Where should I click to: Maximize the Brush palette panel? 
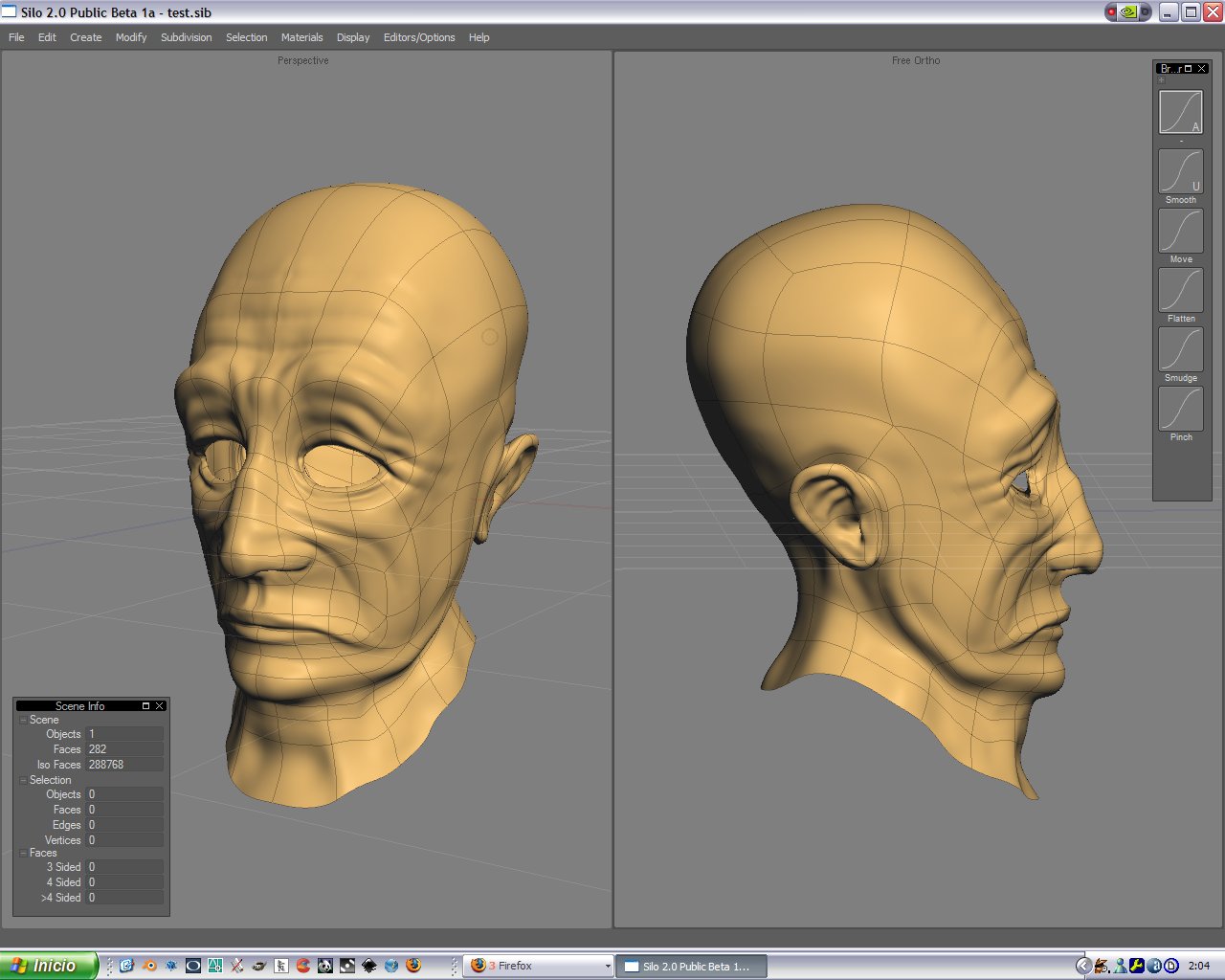click(1189, 69)
